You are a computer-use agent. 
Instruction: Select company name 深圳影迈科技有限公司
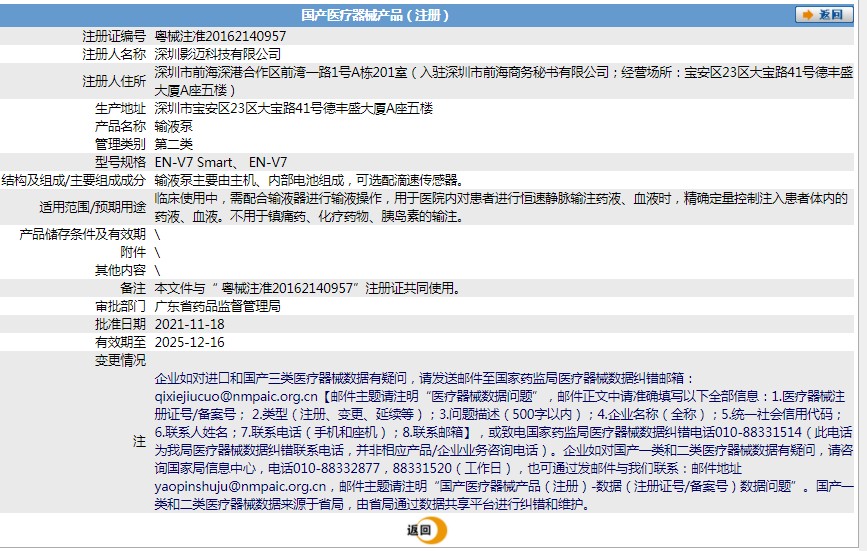click(218, 54)
